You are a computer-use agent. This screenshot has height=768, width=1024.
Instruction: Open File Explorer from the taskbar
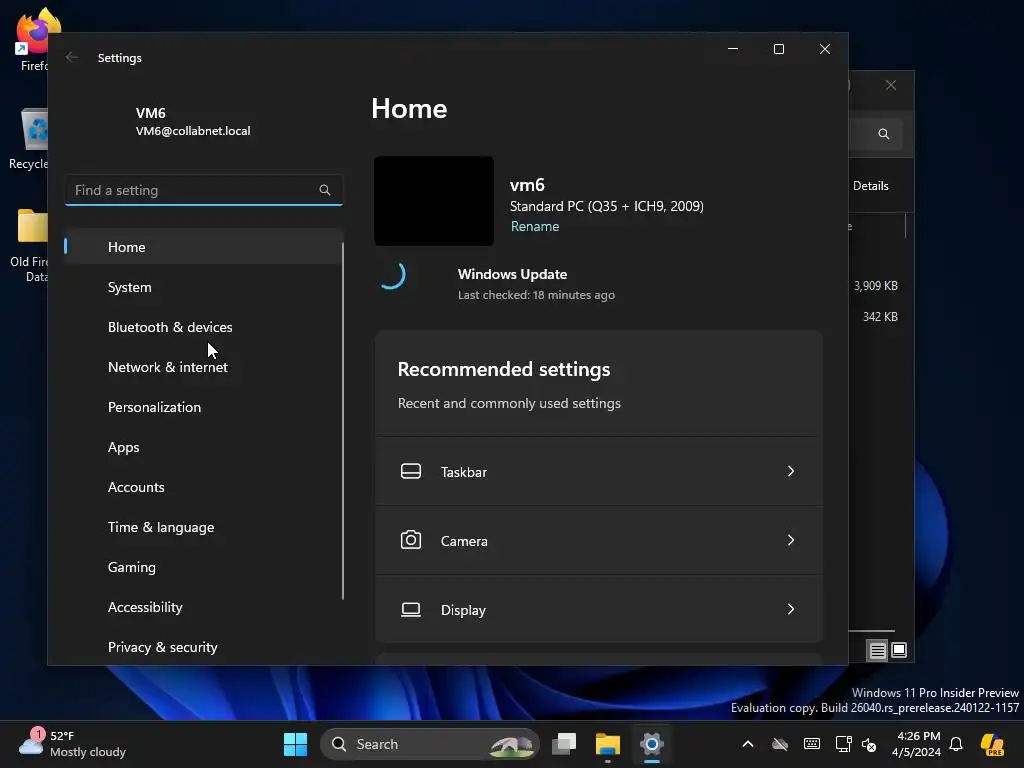coord(607,744)
